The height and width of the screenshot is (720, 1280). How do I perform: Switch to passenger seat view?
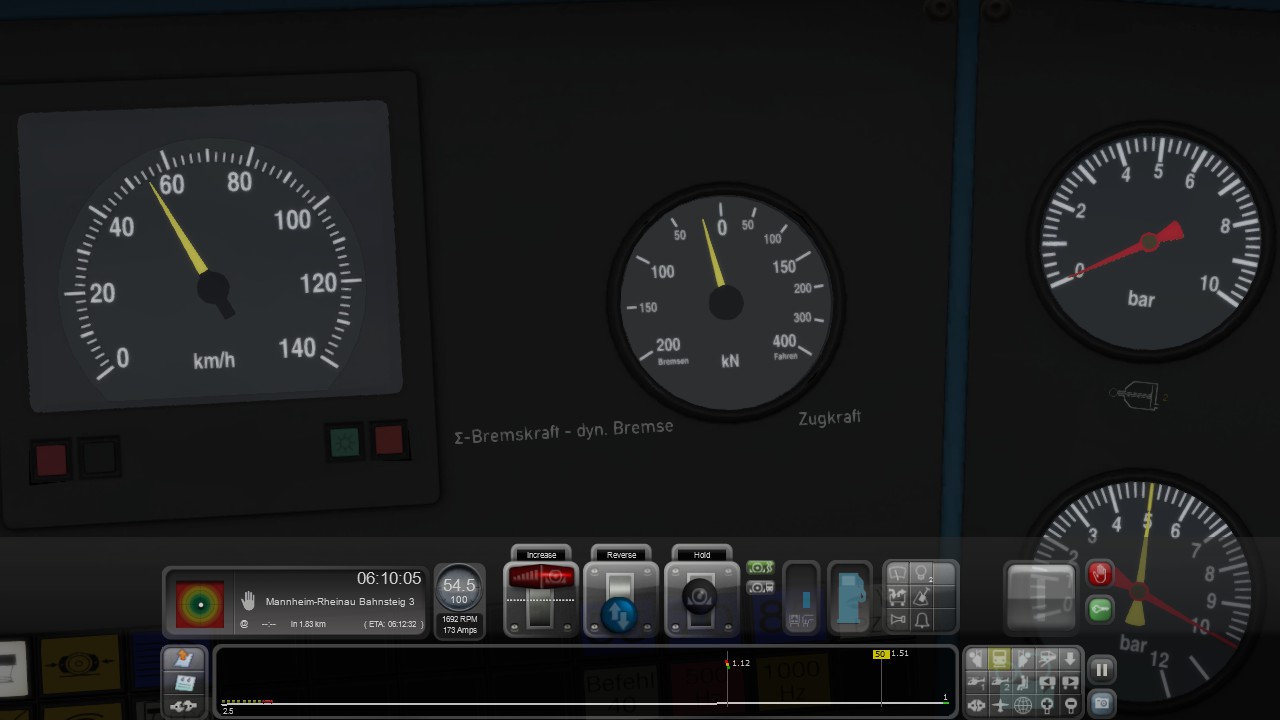1023,682
